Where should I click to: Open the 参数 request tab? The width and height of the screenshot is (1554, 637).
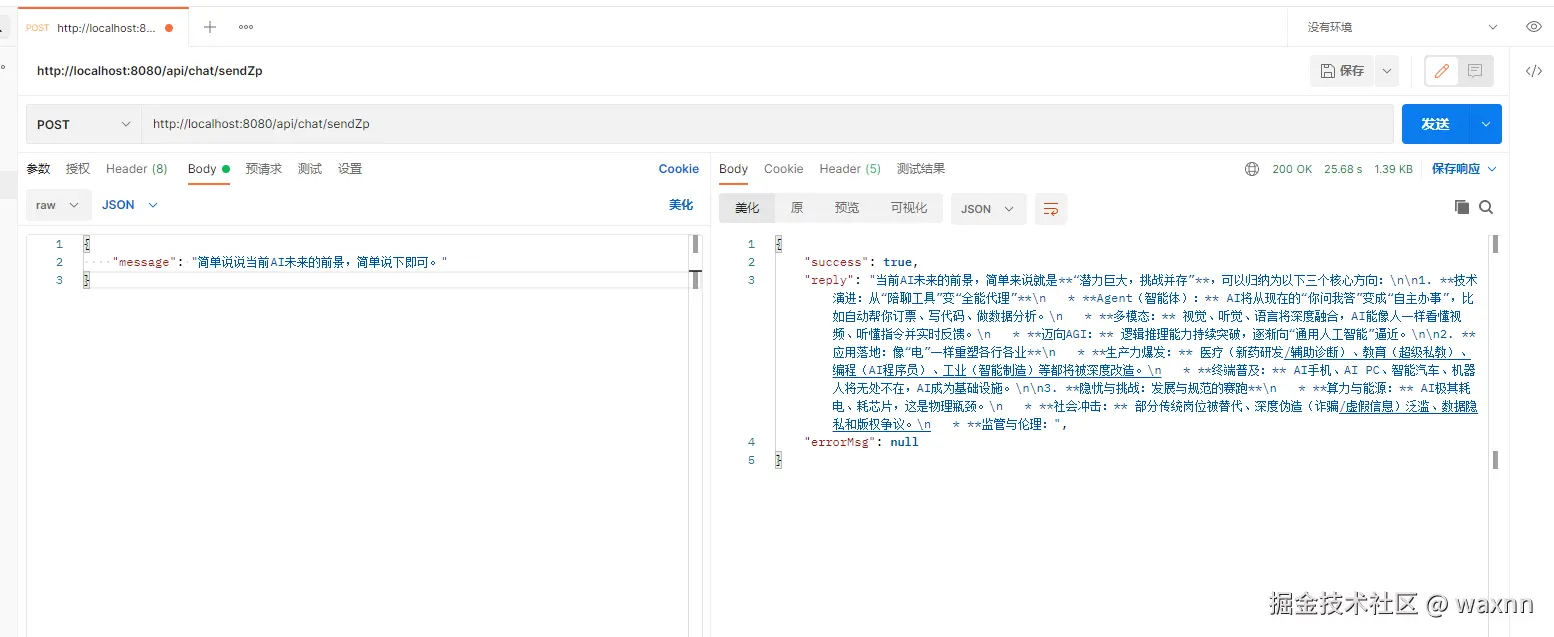click(38, 169)
